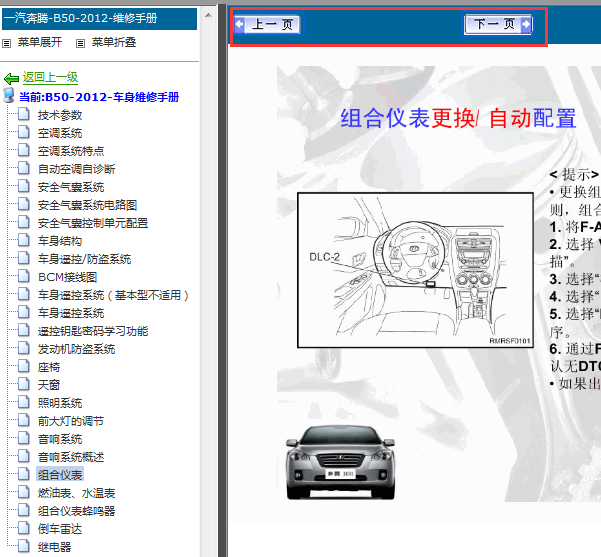Open 继电器 page

[x=54, y=547]
